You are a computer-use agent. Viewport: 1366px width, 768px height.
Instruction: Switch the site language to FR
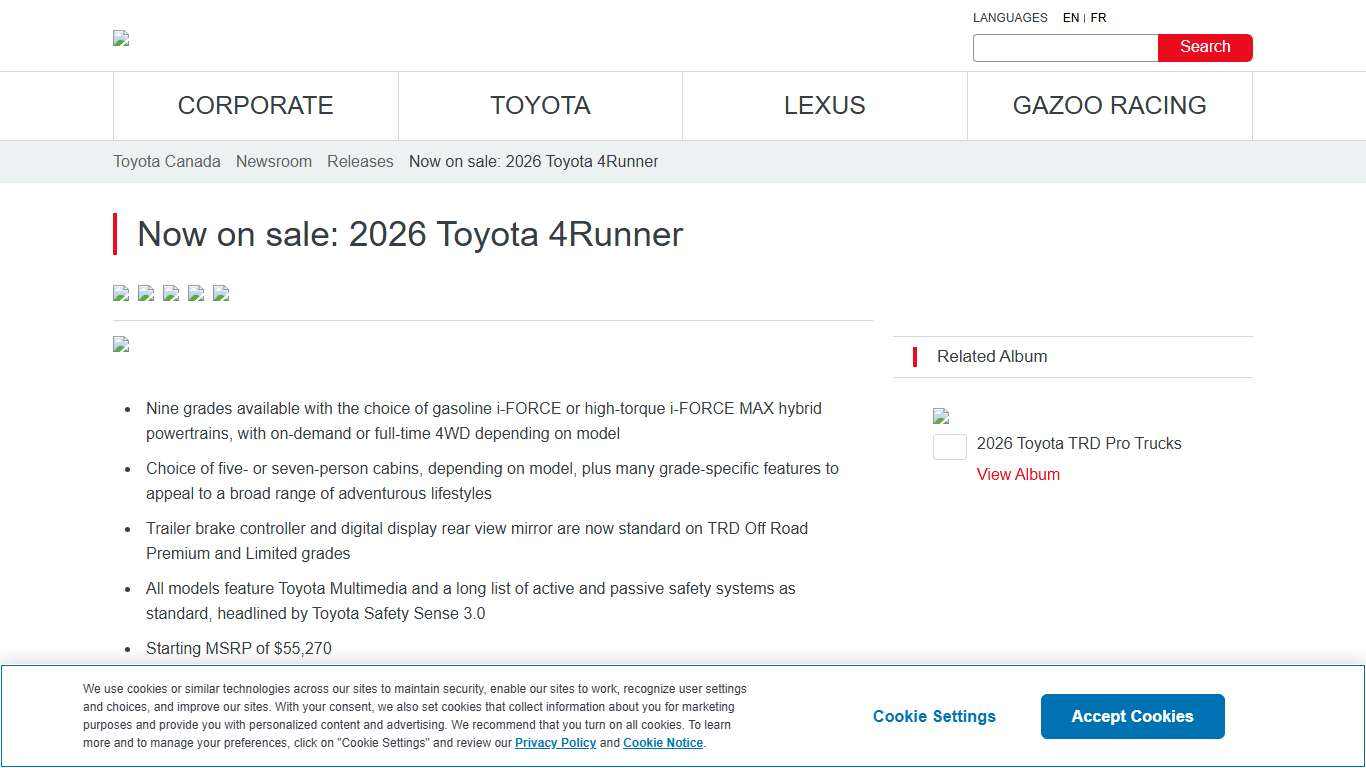tap(1098, 17)
